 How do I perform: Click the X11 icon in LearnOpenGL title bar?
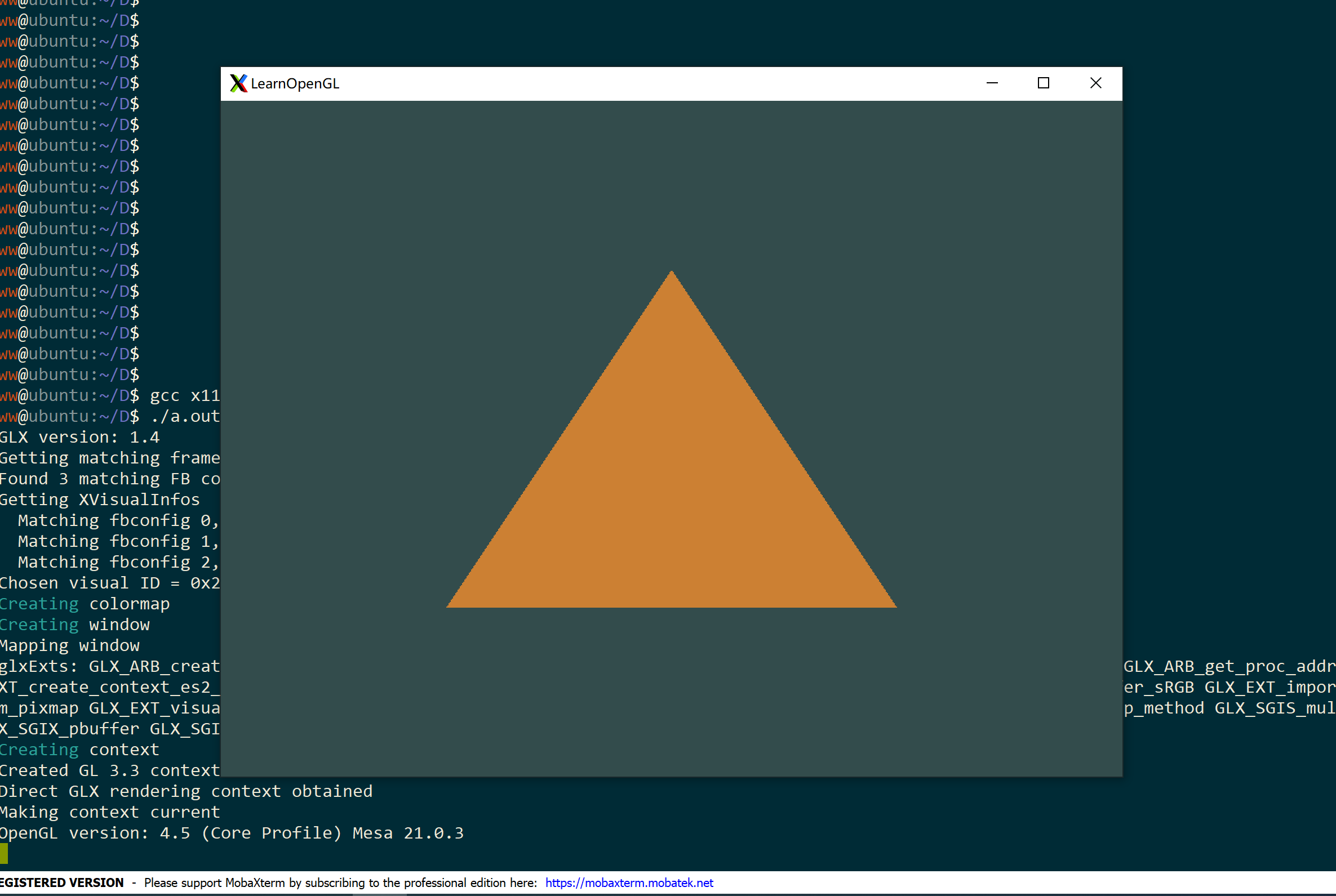(238, 83)
